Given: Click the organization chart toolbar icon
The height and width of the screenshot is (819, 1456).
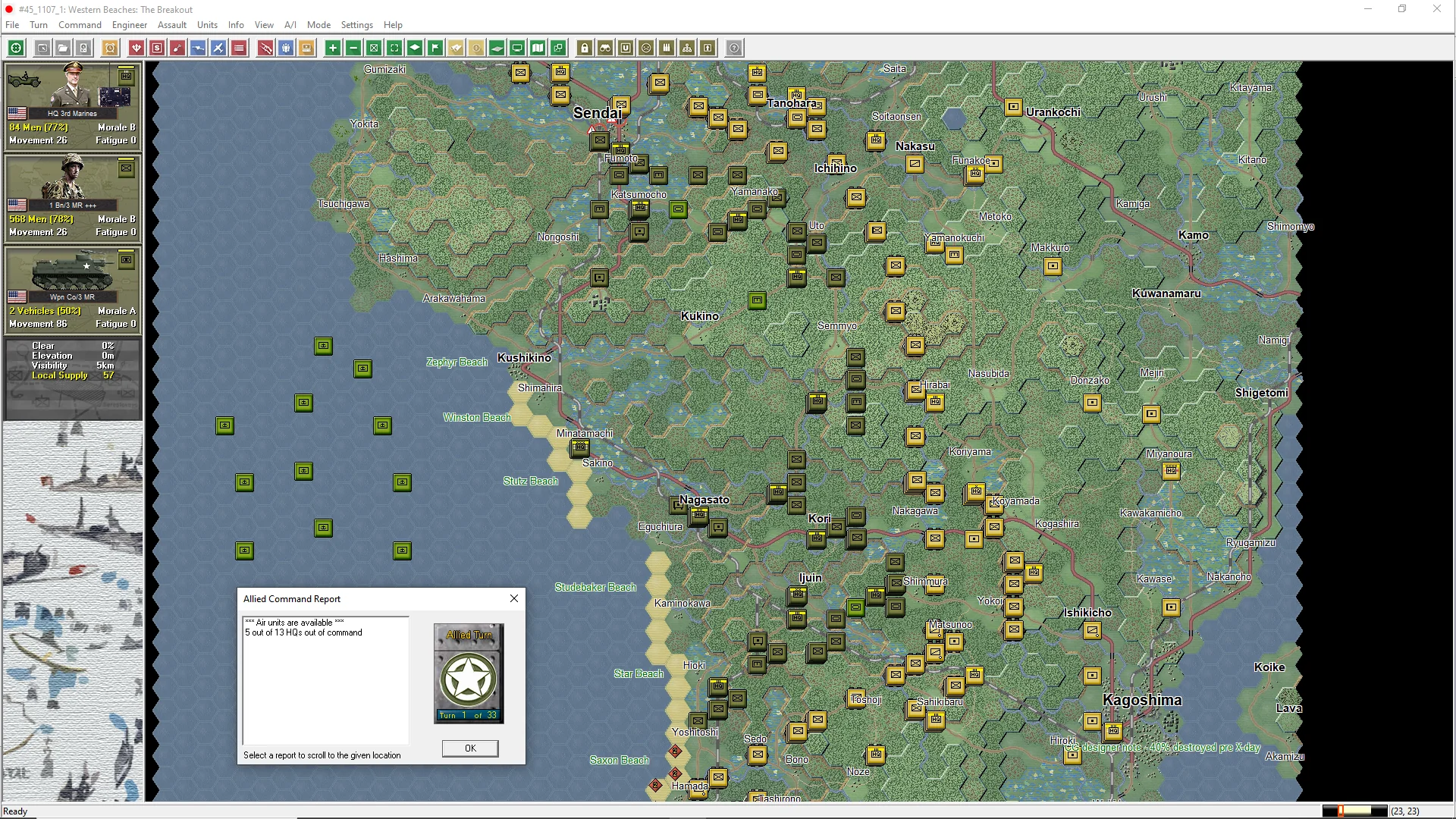Looking at the screenshot, I should pyautogui.click(x=687, y=48).
